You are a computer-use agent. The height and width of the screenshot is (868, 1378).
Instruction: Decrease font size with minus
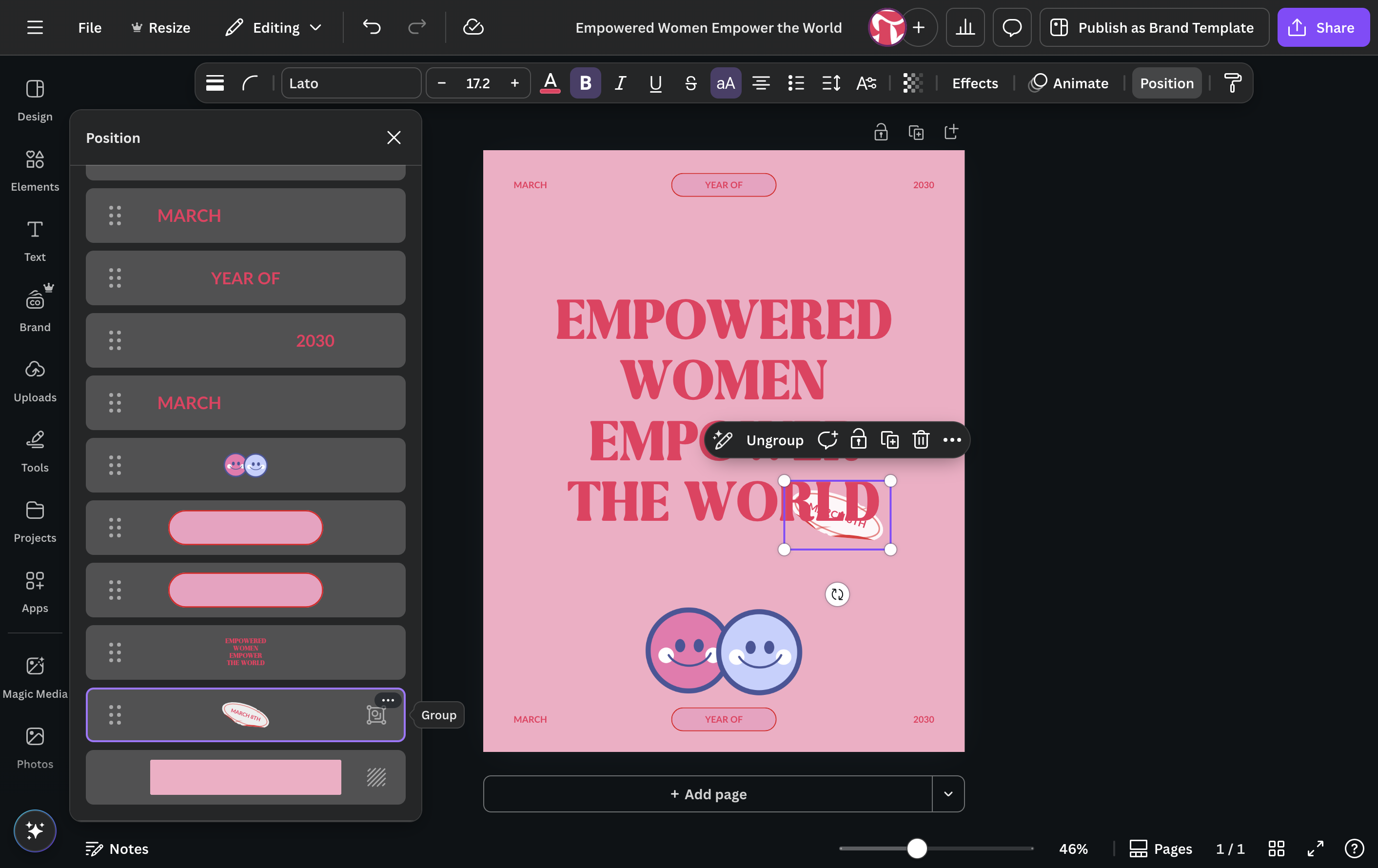pos(441,83)
